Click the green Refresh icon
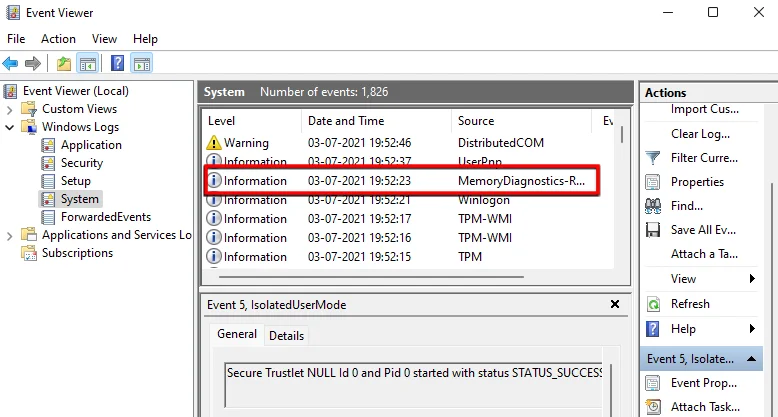 pyautogui.click(x=653, y=304)
